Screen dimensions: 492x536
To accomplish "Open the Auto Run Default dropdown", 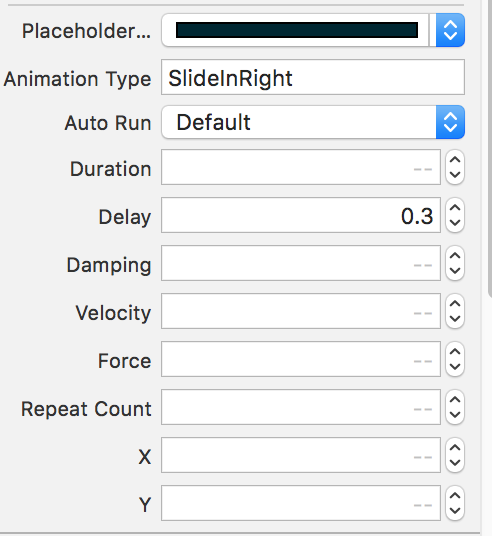I will point(313,122).
